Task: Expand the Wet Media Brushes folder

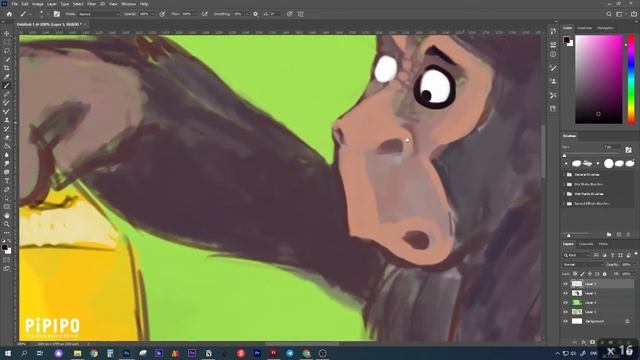Action: pyautogui.click(x=564, y=194)
